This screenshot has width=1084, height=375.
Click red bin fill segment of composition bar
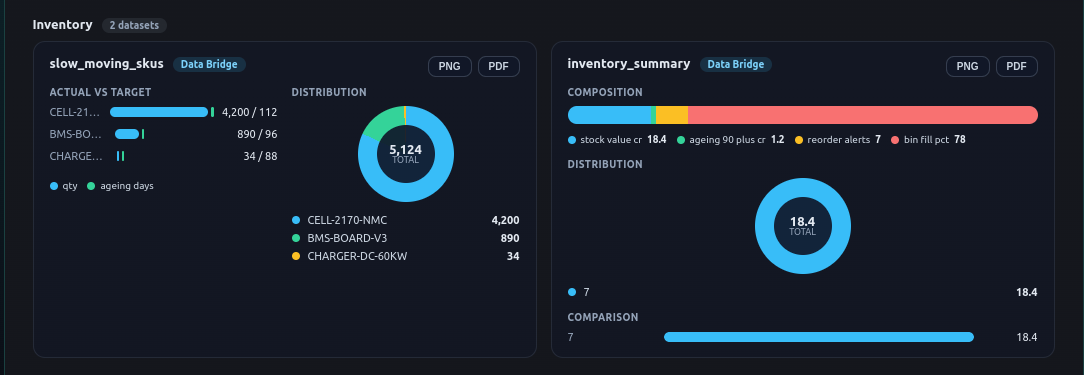point(863,115)
